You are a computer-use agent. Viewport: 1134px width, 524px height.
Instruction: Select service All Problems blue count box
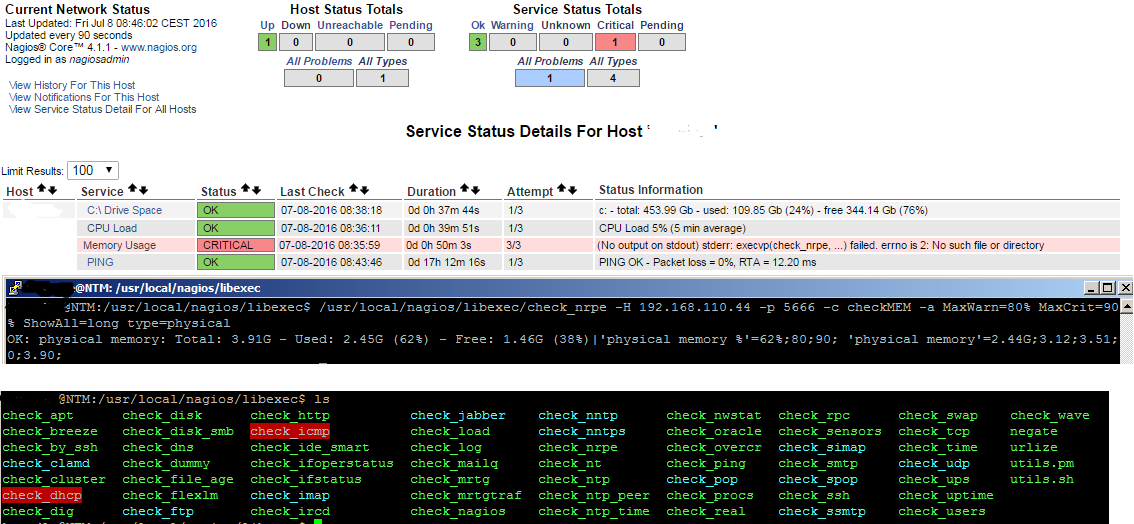pos(549,78)
